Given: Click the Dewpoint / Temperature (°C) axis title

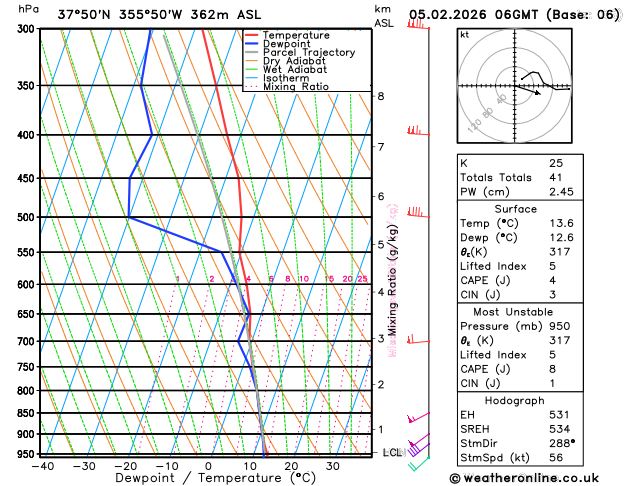Looking at the screenshot, I should coord(215,478).
